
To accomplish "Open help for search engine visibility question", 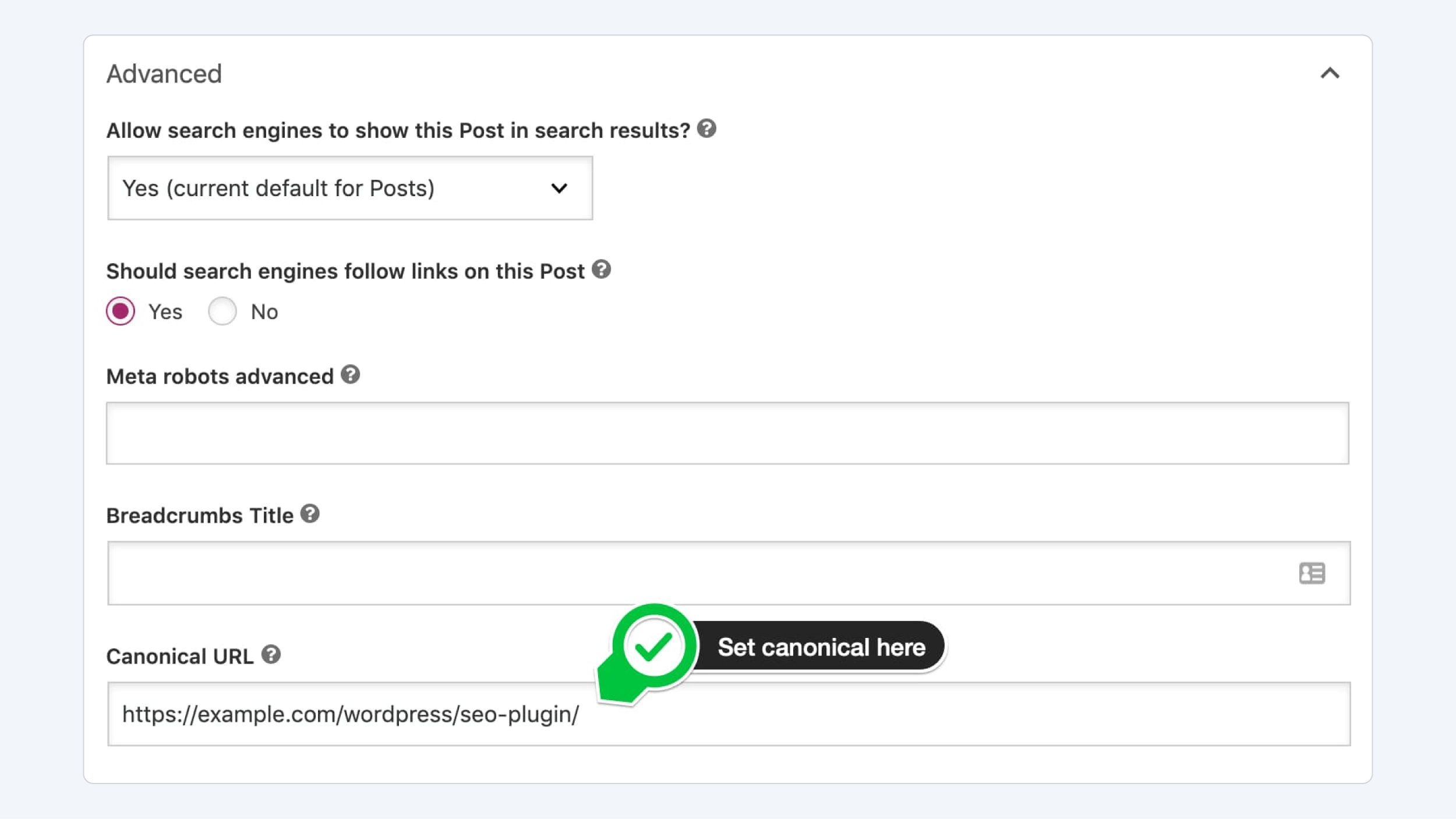I will 706,129.
